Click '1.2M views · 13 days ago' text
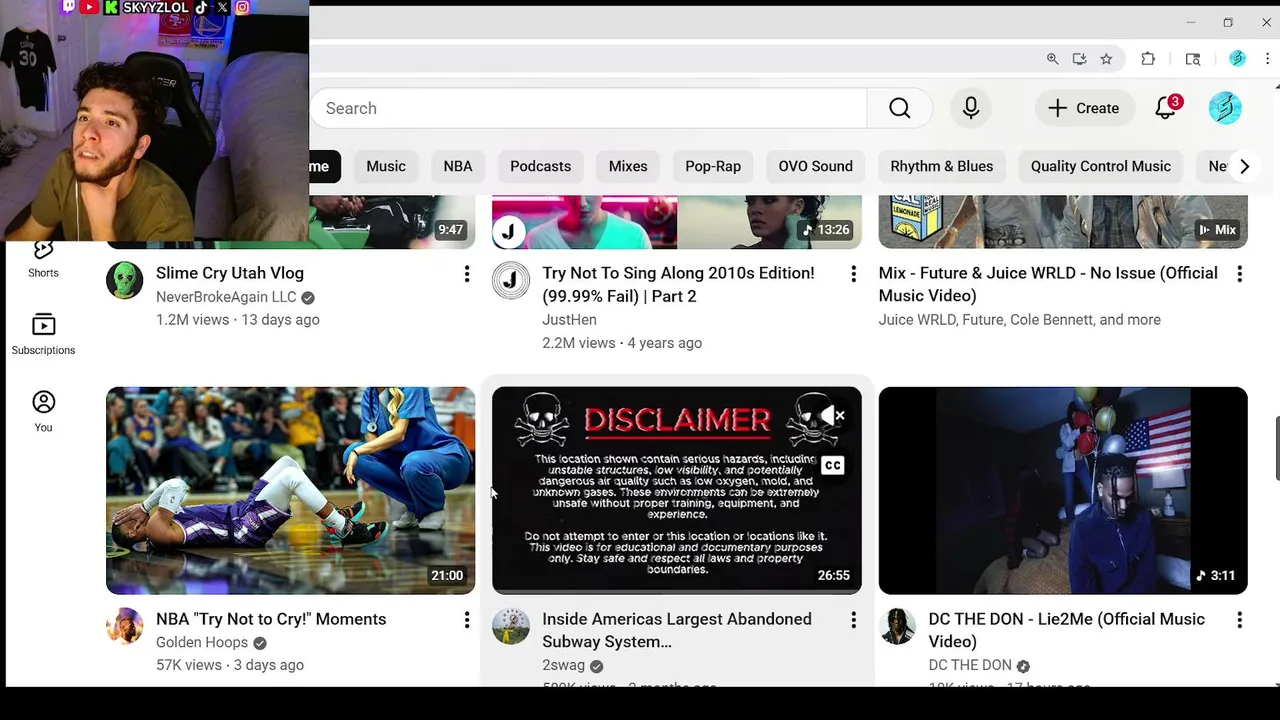The image size is (1280, 720). point(238,320)
